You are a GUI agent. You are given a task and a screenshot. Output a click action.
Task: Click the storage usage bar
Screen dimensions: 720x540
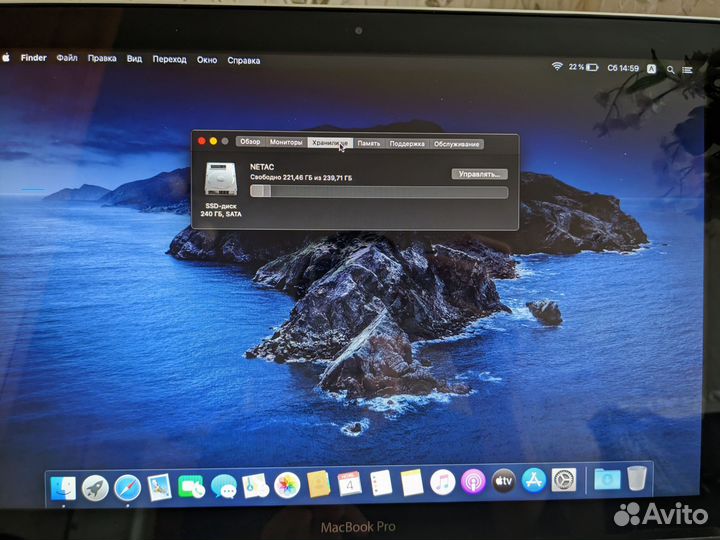point(379,191)
